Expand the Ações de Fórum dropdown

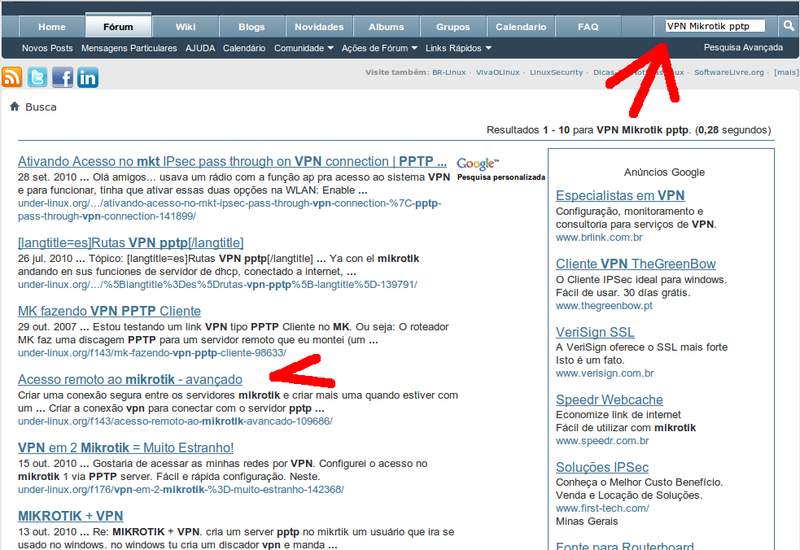[x=380, y=48]
